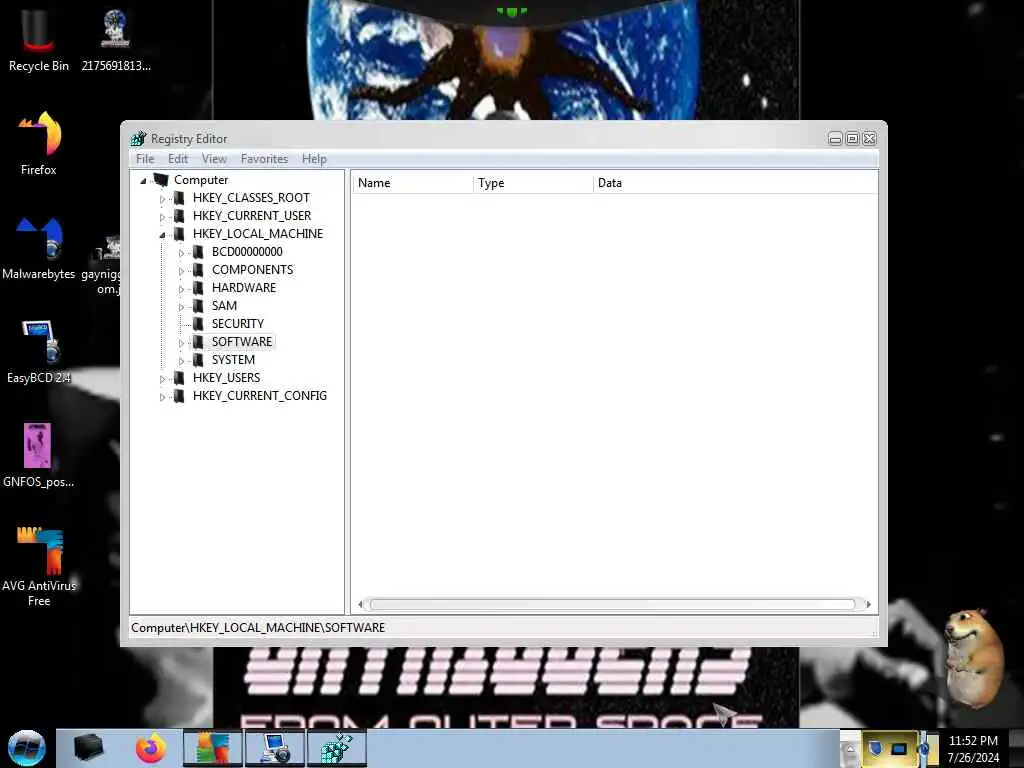
Task: Click the taskbar clock
Action: pyautogui.click(x=973, y=749)
